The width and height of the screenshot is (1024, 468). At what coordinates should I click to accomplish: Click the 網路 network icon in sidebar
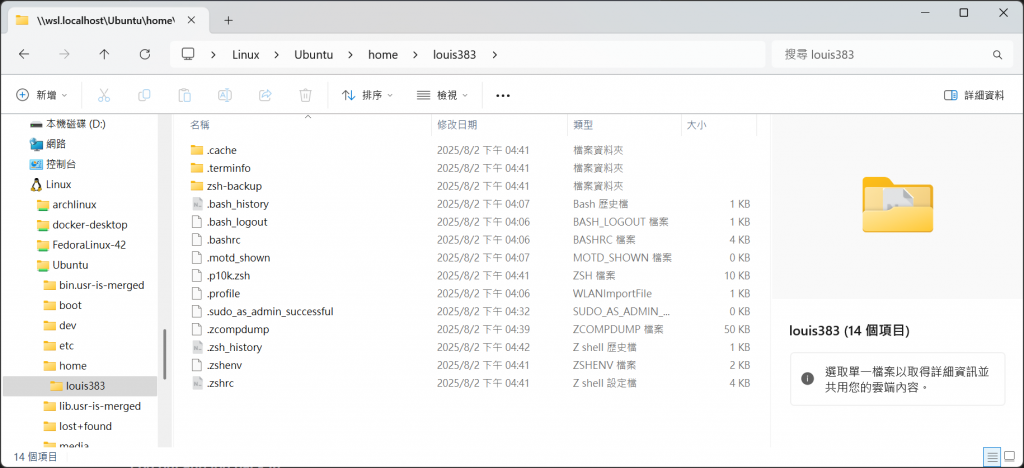(36, 144)
